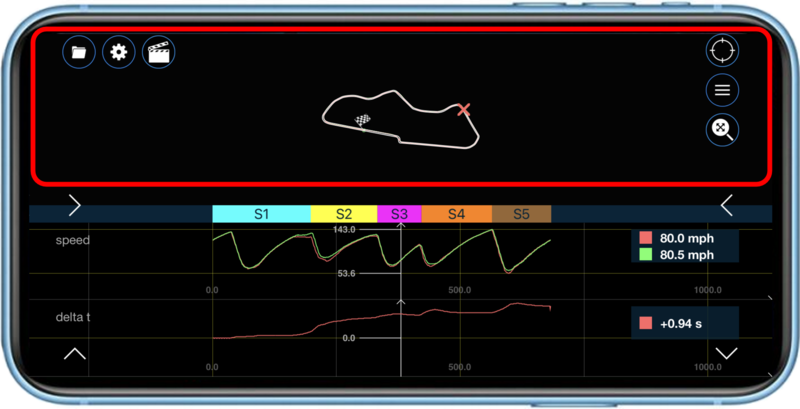Tap the video clapperboard icon

coord(158,52)
